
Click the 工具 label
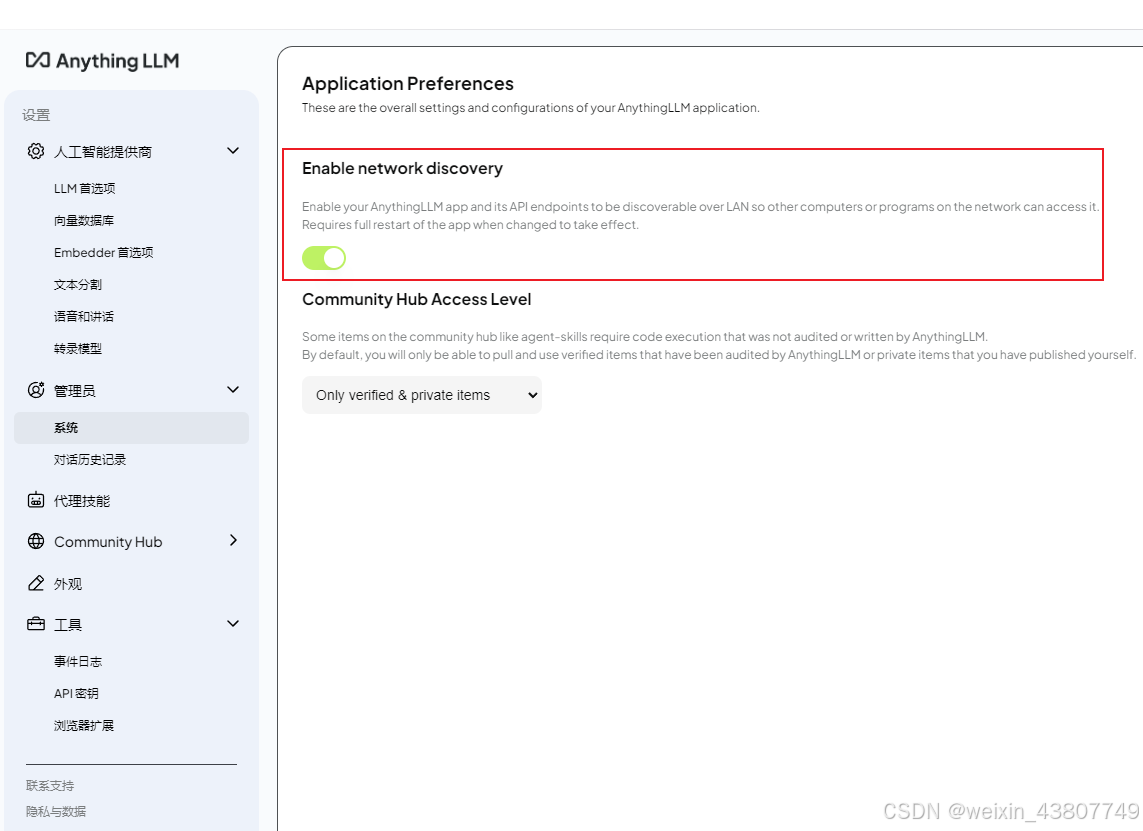pyautogui.click(x=68, y=625)
